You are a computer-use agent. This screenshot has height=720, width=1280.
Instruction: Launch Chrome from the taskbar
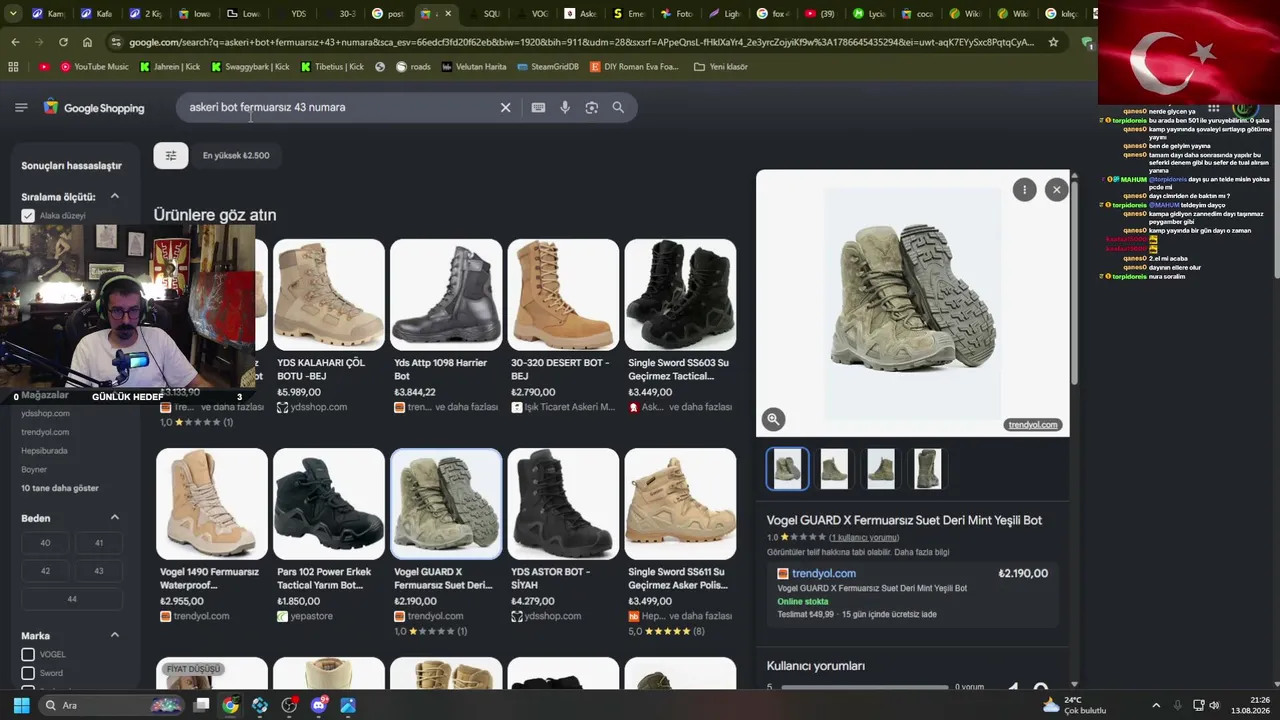(230, 705)
